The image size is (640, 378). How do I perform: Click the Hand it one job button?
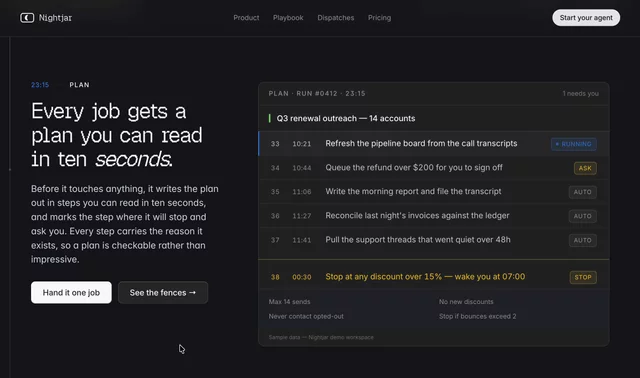pyautogui.click(x=71, y=292)
